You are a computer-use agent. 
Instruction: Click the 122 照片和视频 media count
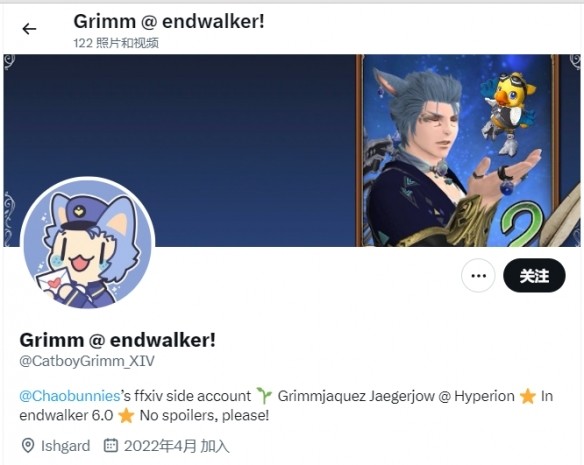[x=116, y=43]
